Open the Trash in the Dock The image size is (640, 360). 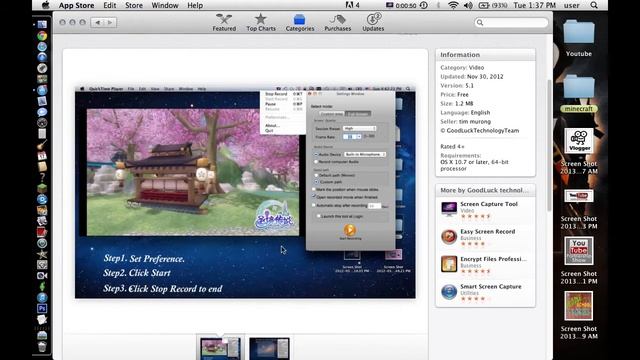click(42, 347)
